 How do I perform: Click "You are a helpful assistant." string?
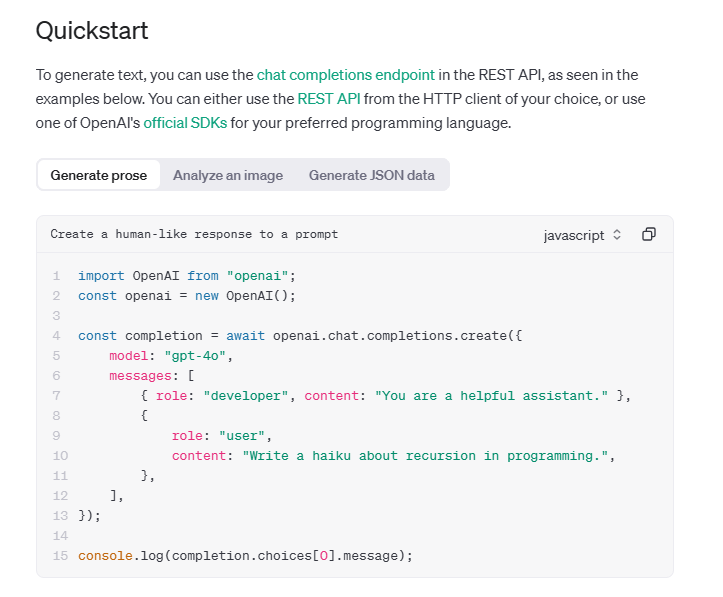pyautogui.click(x=491, y=396)
